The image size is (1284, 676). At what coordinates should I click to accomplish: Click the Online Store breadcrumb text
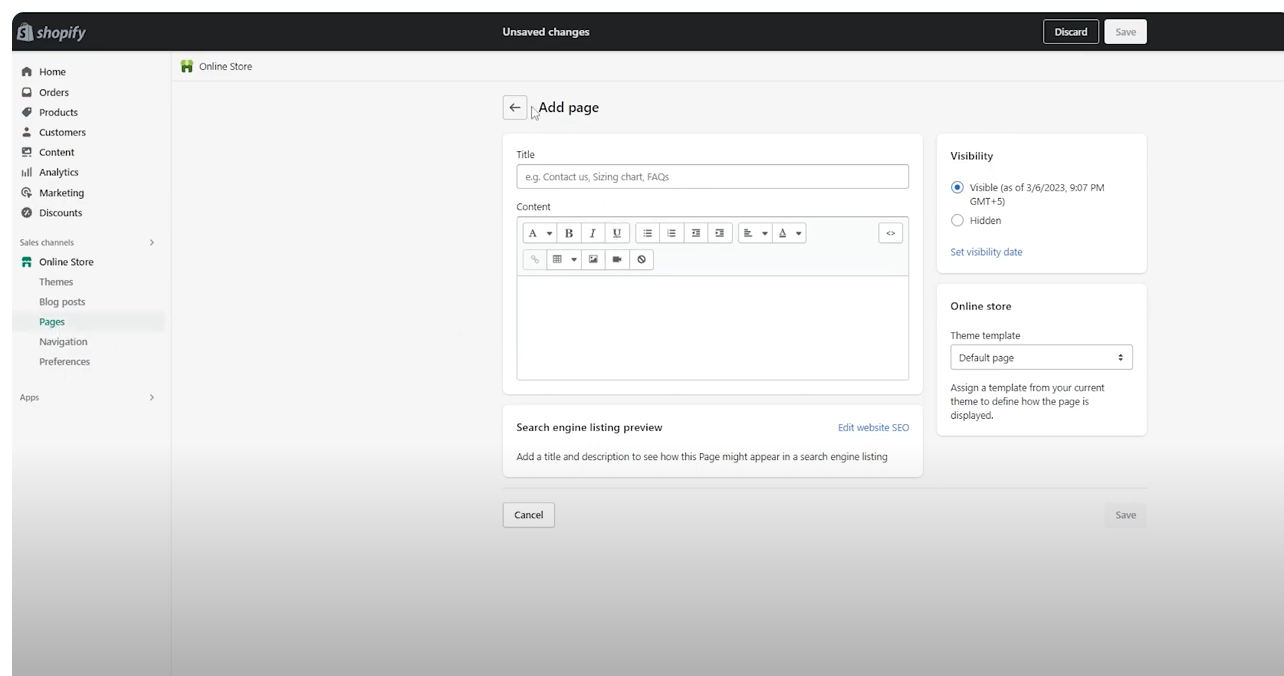(226, 66)
